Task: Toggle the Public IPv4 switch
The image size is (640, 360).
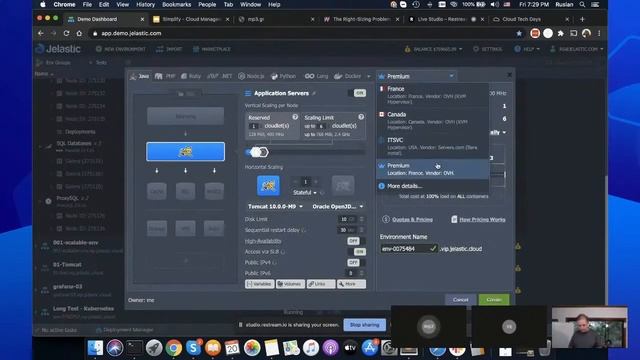Action: click(x=356, y=262)
